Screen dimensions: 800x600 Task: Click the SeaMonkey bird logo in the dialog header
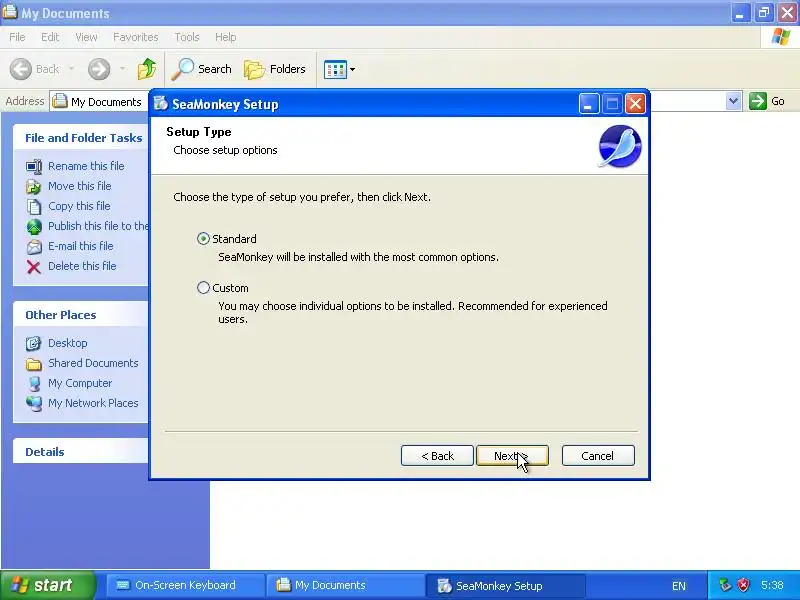click(620, 146)
